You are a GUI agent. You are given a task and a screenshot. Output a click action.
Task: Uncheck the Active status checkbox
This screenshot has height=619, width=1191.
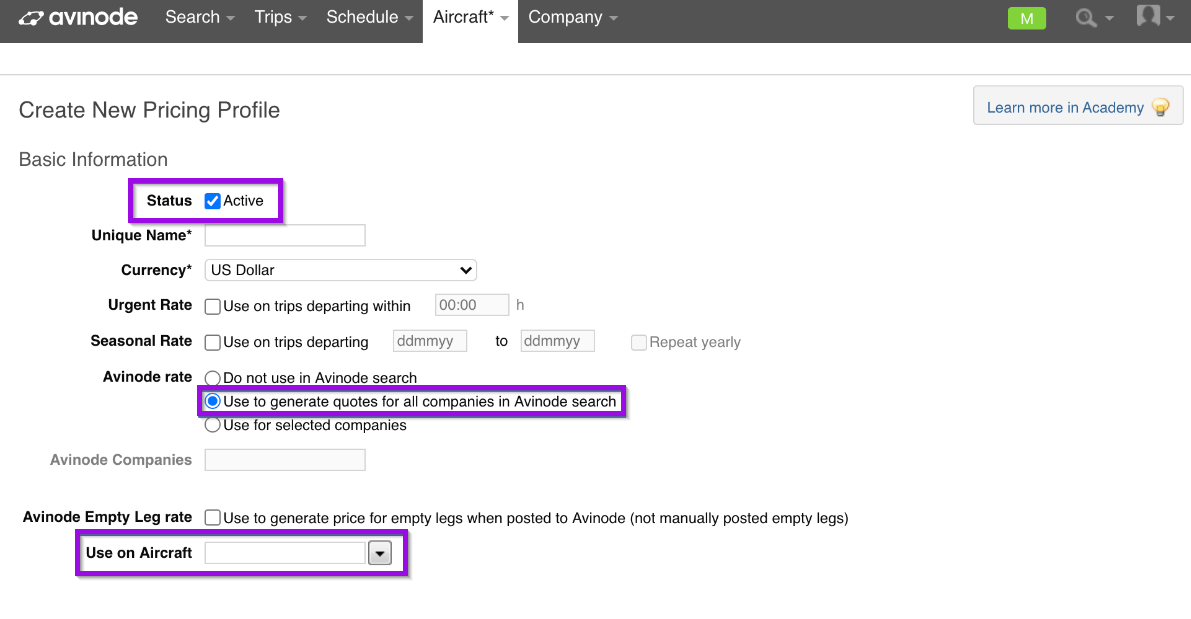pos(213,200)
